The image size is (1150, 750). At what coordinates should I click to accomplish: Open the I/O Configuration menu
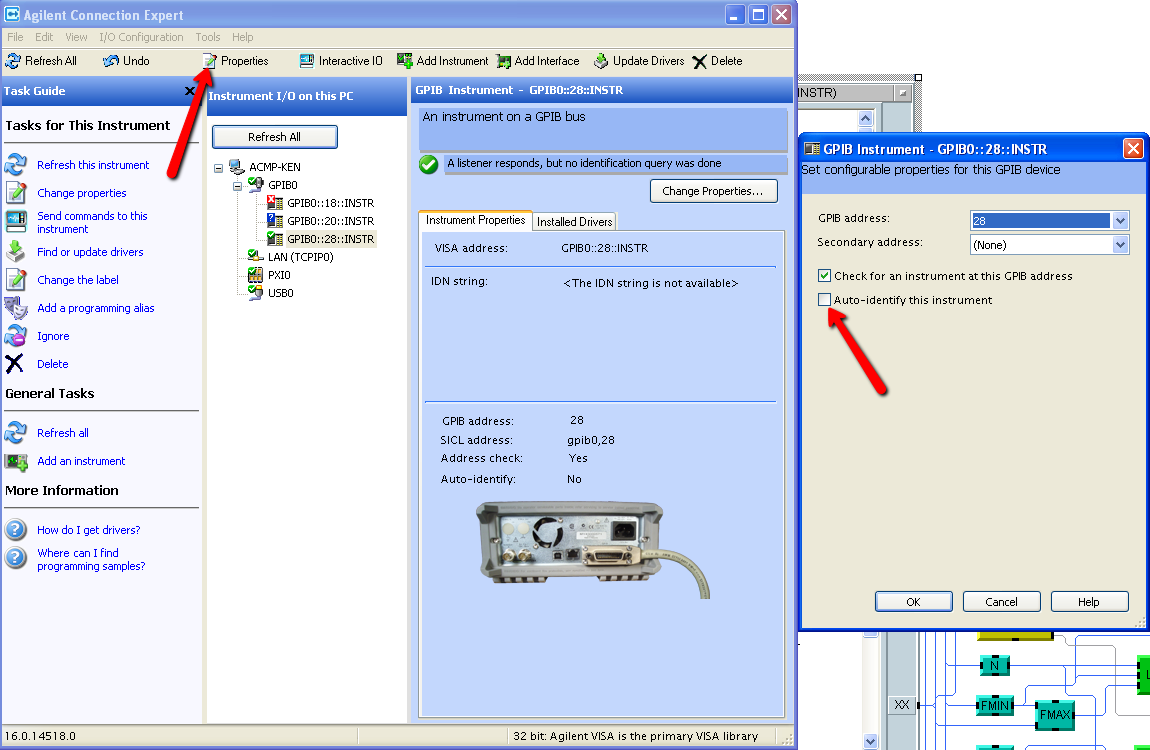[142, 37]
